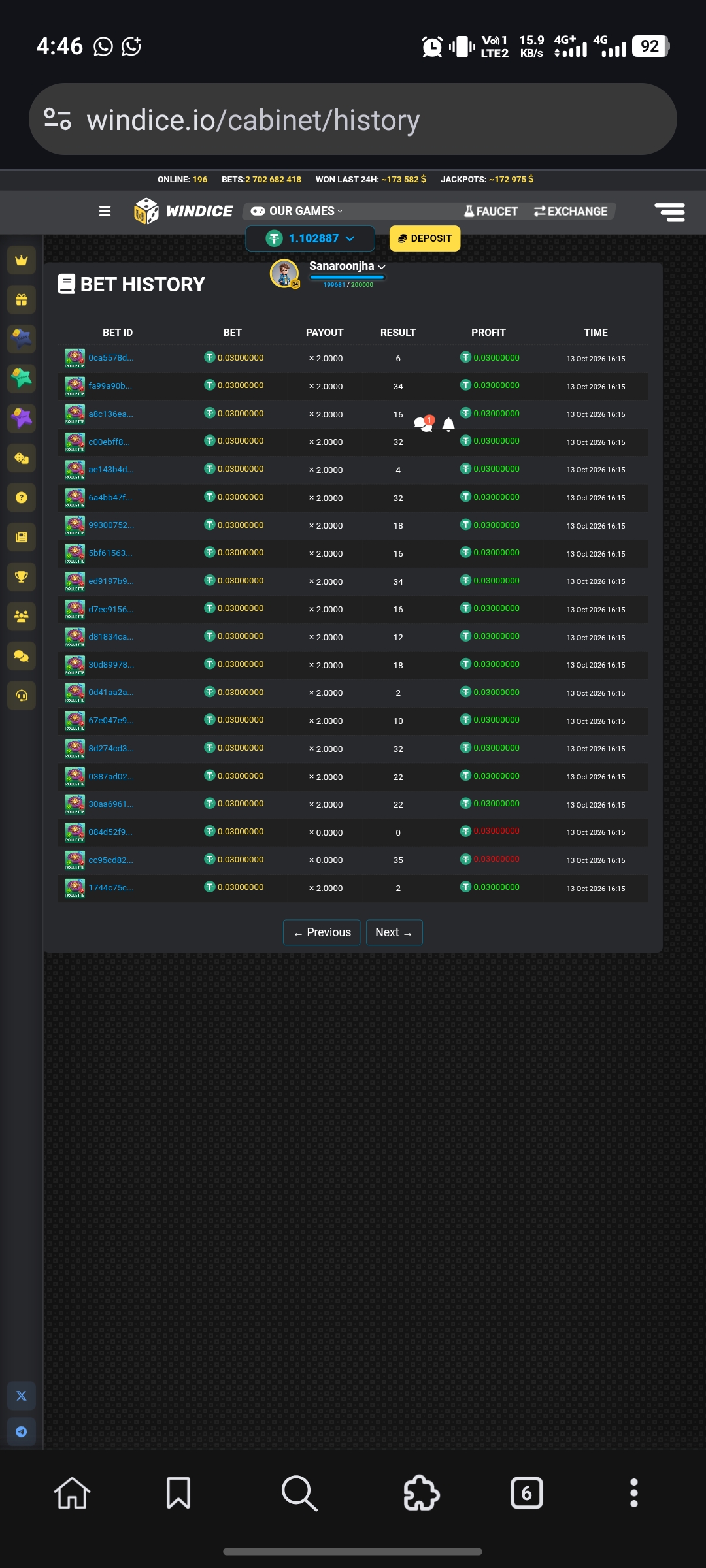This screenshot has height=1568, width=706.
Task: Open the right-side striped menu icon
Action: tap(670, 212)
